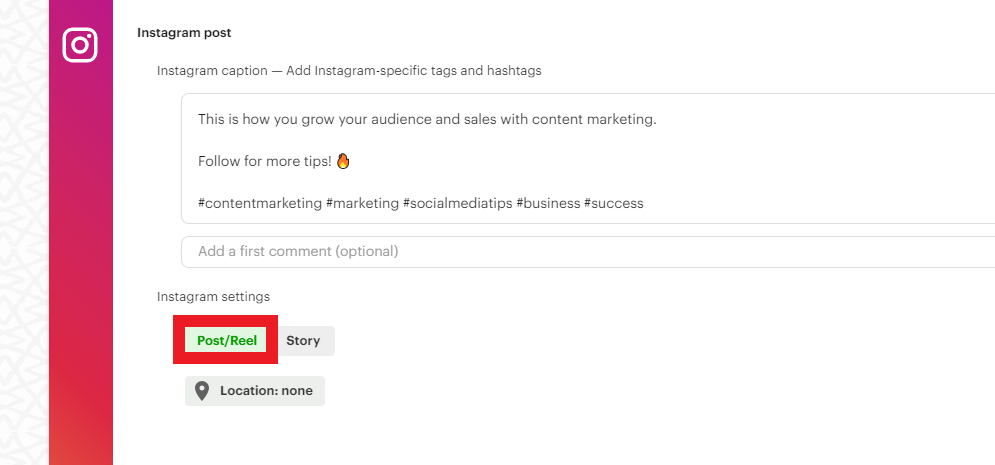
Task: Click the Location: none button text
Action: click(x=267, y=391)
